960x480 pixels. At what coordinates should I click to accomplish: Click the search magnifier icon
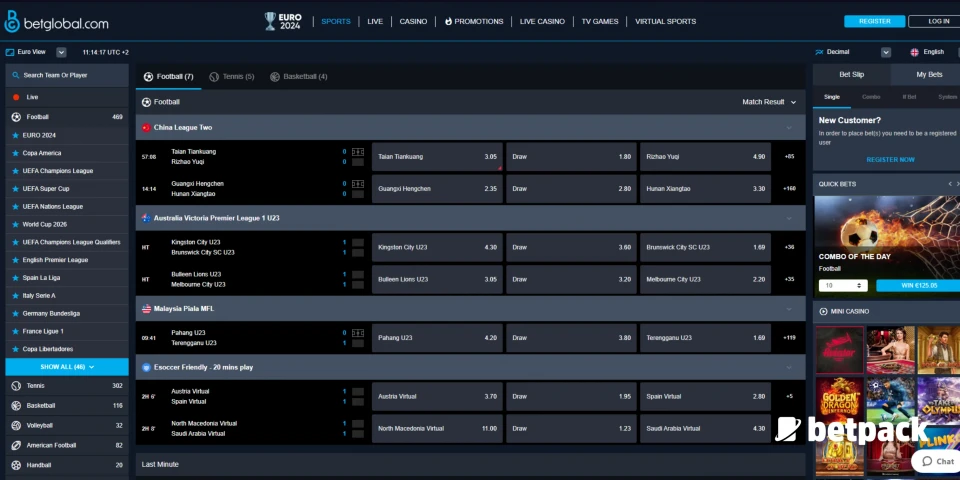[x=16, y=75]
